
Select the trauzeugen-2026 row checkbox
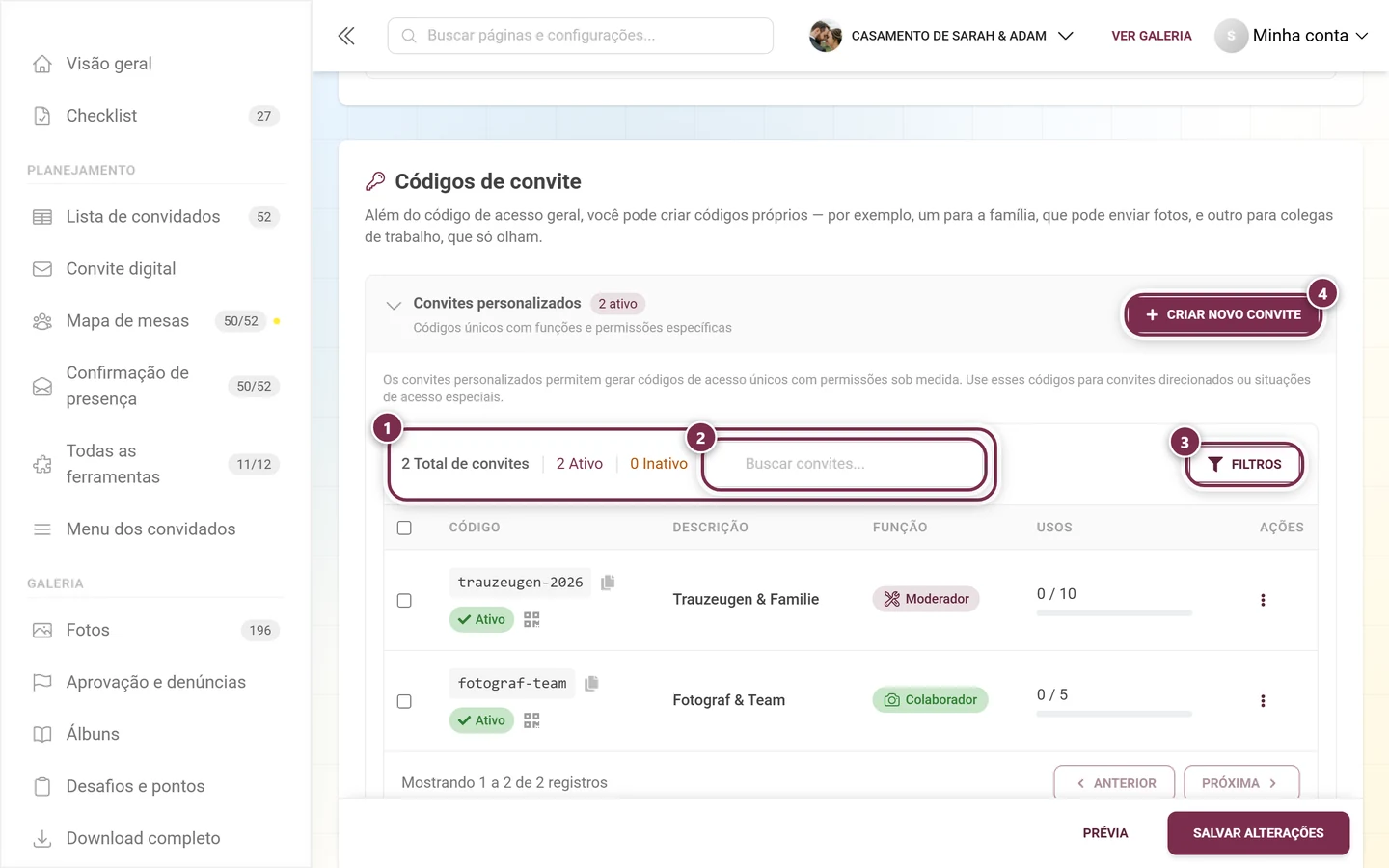[404, 600]
